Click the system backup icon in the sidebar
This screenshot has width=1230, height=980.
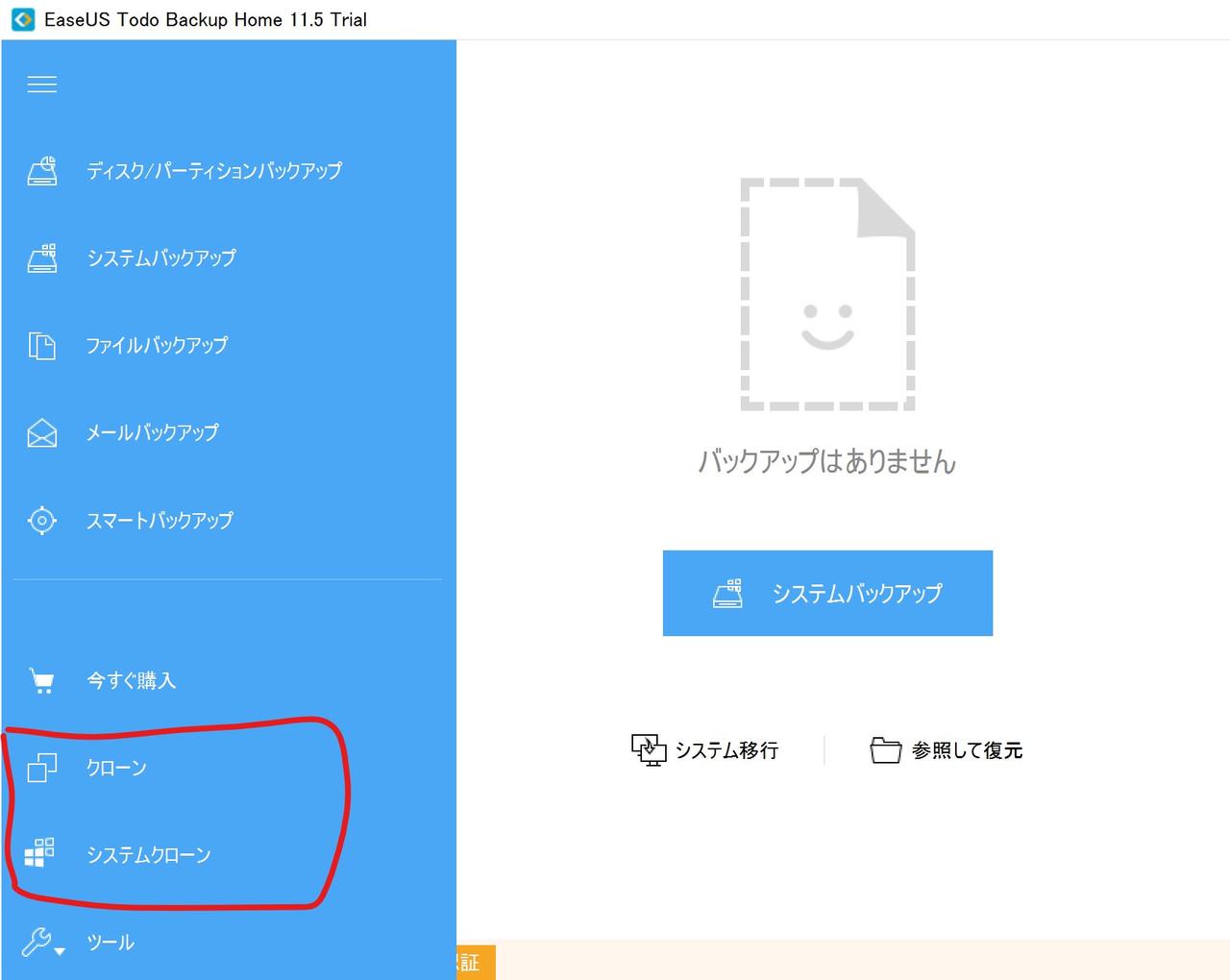(x=42, y=258)
